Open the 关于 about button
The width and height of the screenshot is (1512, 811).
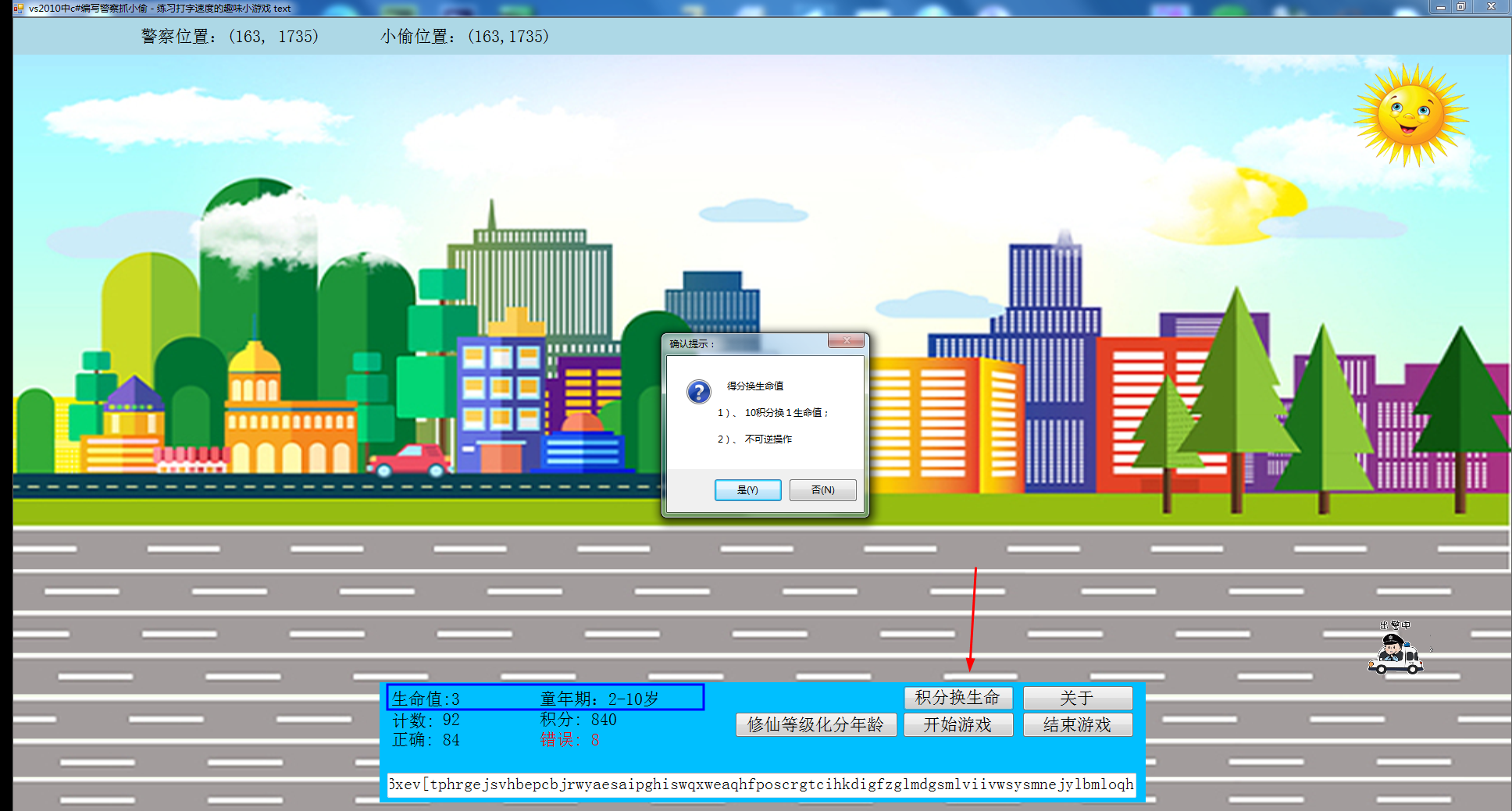[1077, 697]
